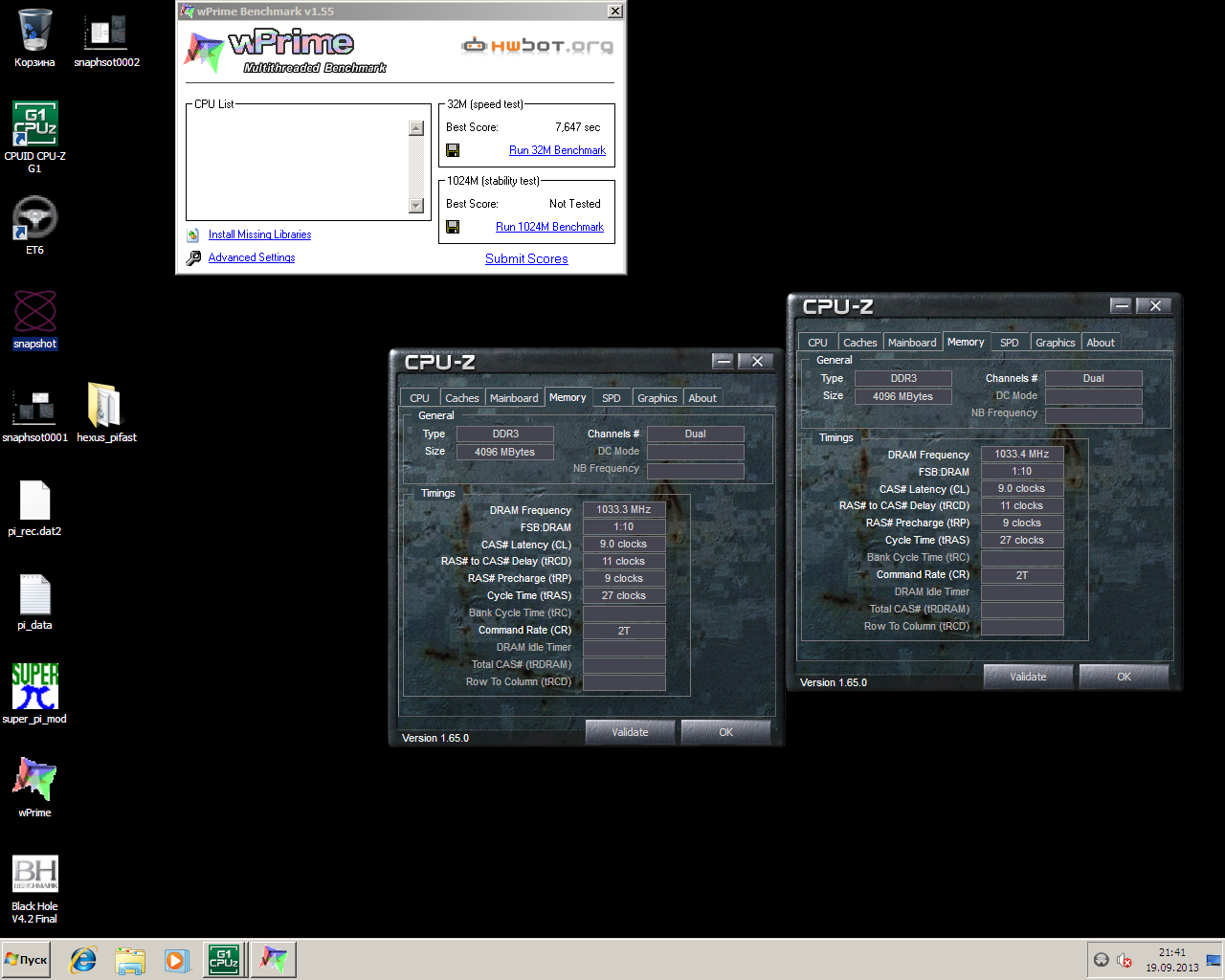The height and width of the screenshot is (980, 1225).
Task: Minimize the right CPU-Z window
Action: pyautogui.click(x=1122, y=305)
